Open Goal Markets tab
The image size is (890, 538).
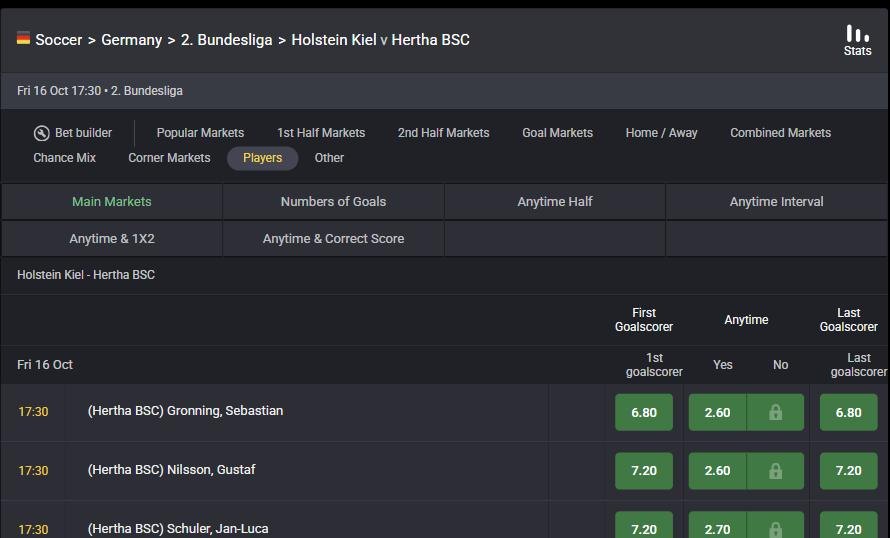[557, 133]
